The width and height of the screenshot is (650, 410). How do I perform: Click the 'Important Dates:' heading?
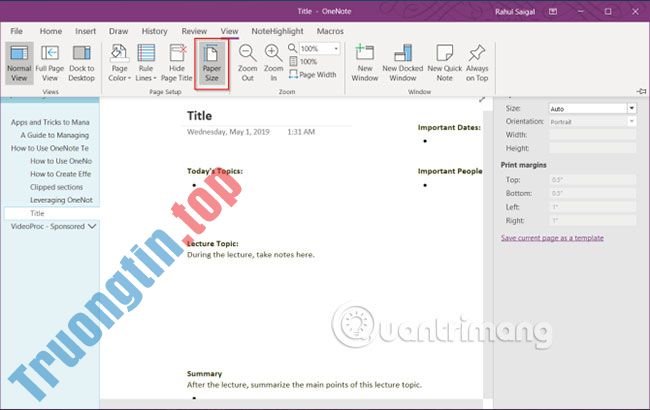(449, 128)
